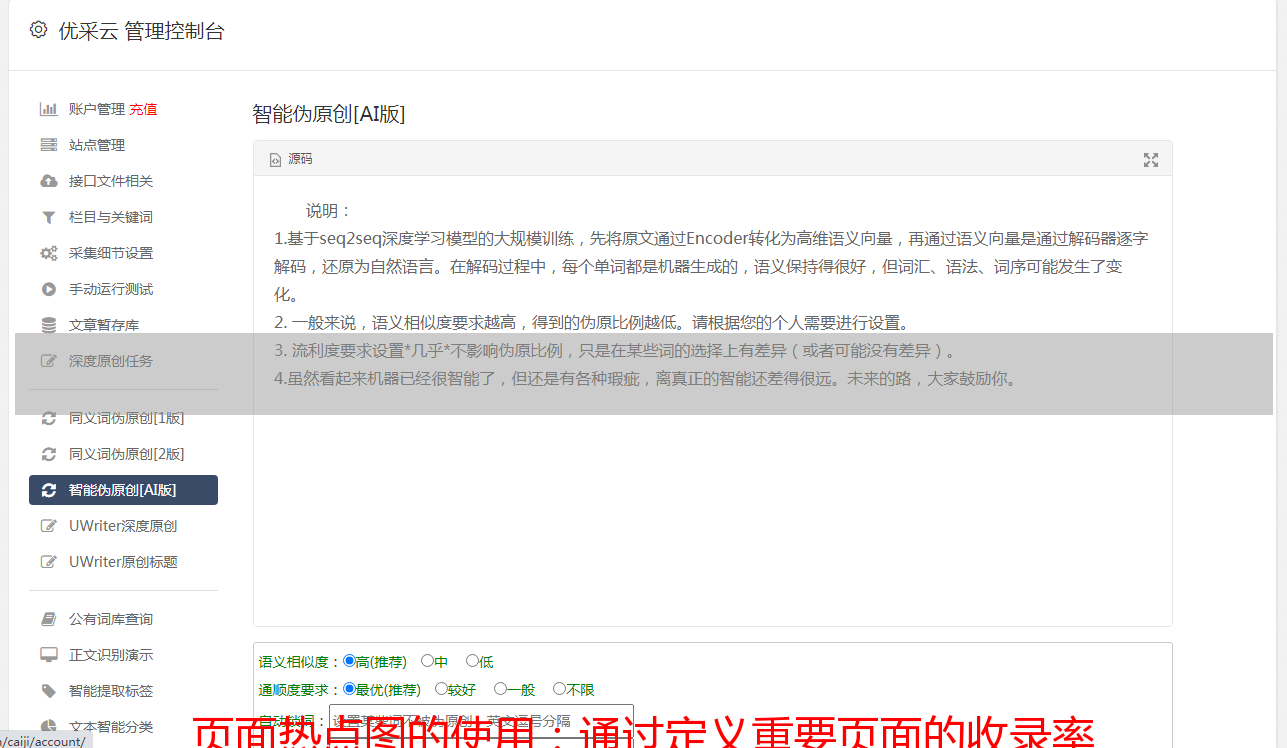
Task: Click the gear icon beside 优采云 管理控制台
Action: point(38,30)
